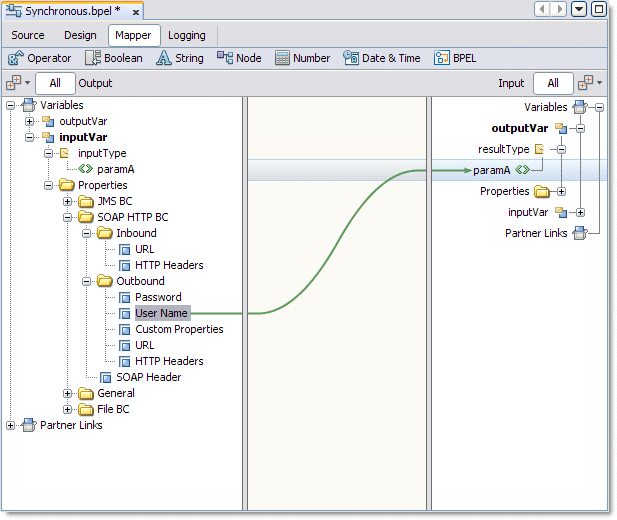Open the Date & Time functions palette
The image size is (617, 520).
click(x=382, y=58)
